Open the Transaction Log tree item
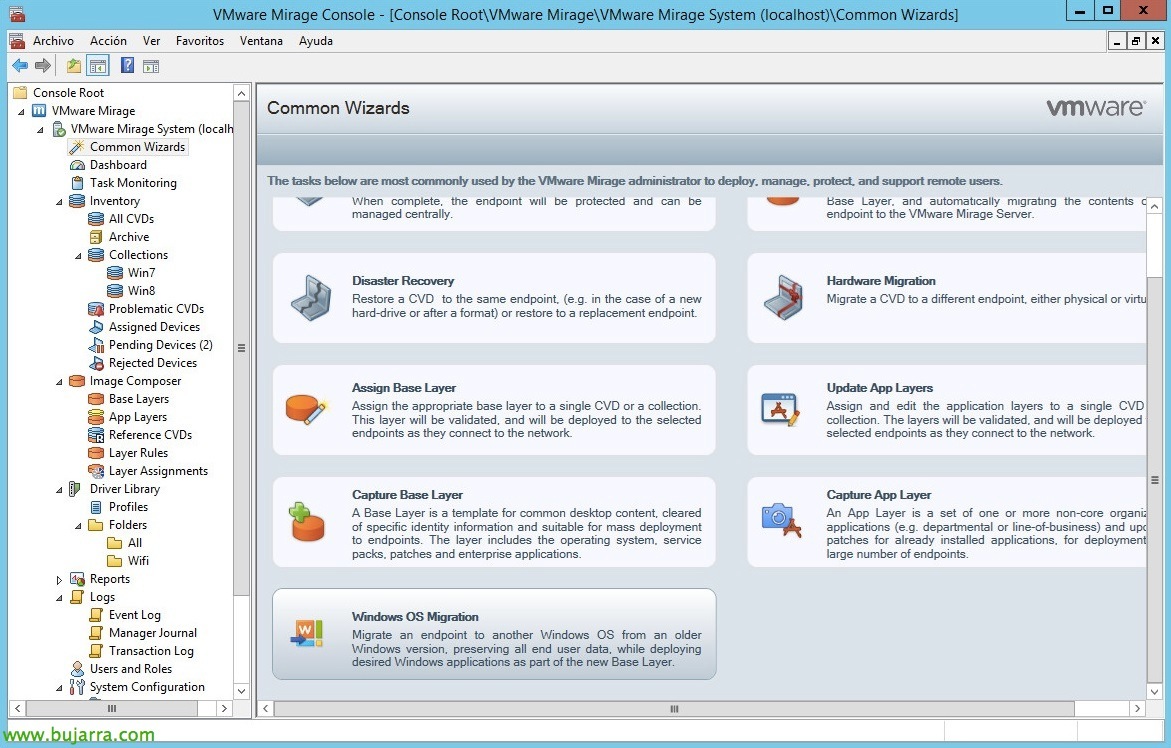This screenshot has width=1171, height=748. pos(152,651)
